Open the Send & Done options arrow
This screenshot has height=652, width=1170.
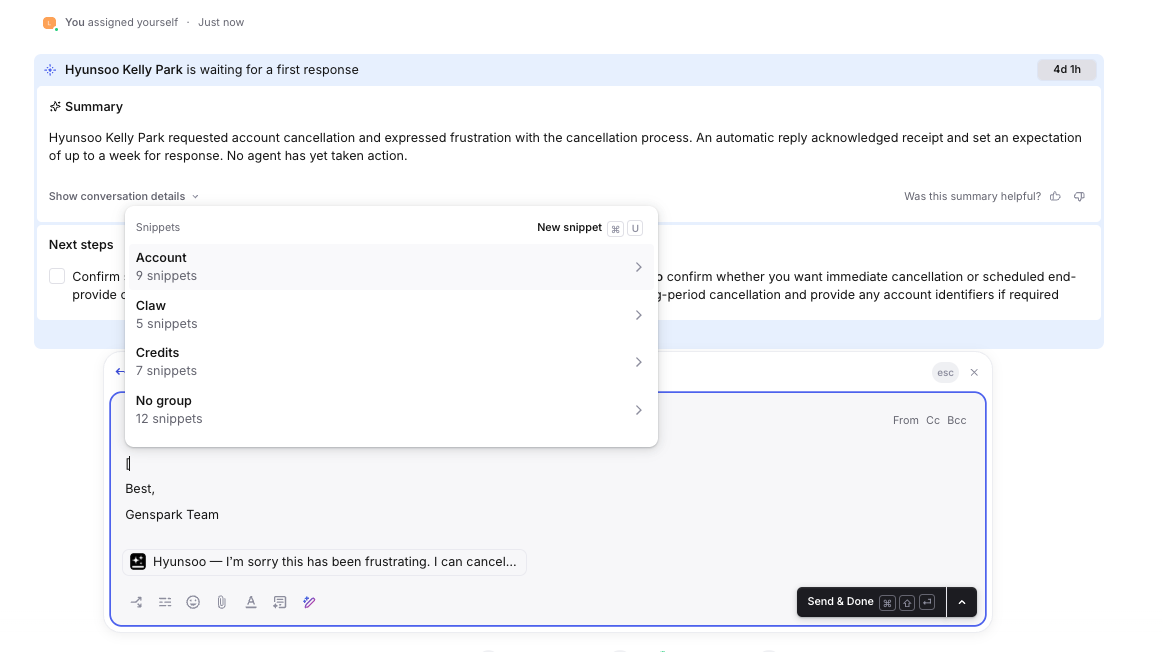pyautogui.click(x=961, y=602)
